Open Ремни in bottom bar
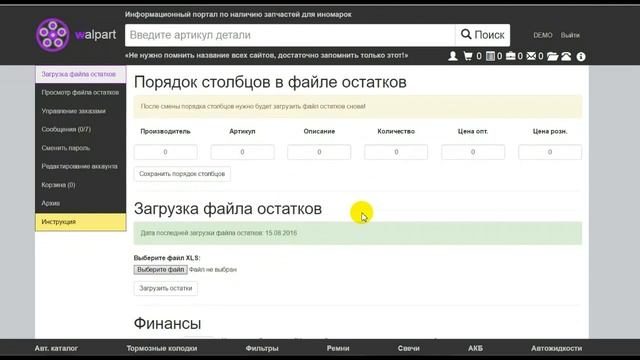Viewport: 640px width, 360px height. [338, 349]
